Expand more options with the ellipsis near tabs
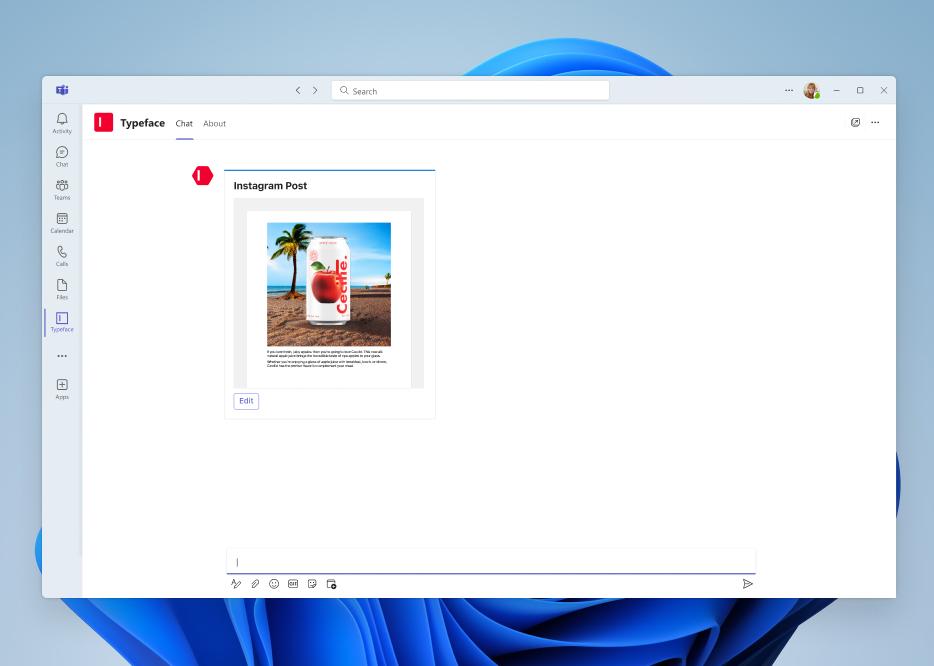Viewport: 934px width, 666px height. (x=875, y=122)
